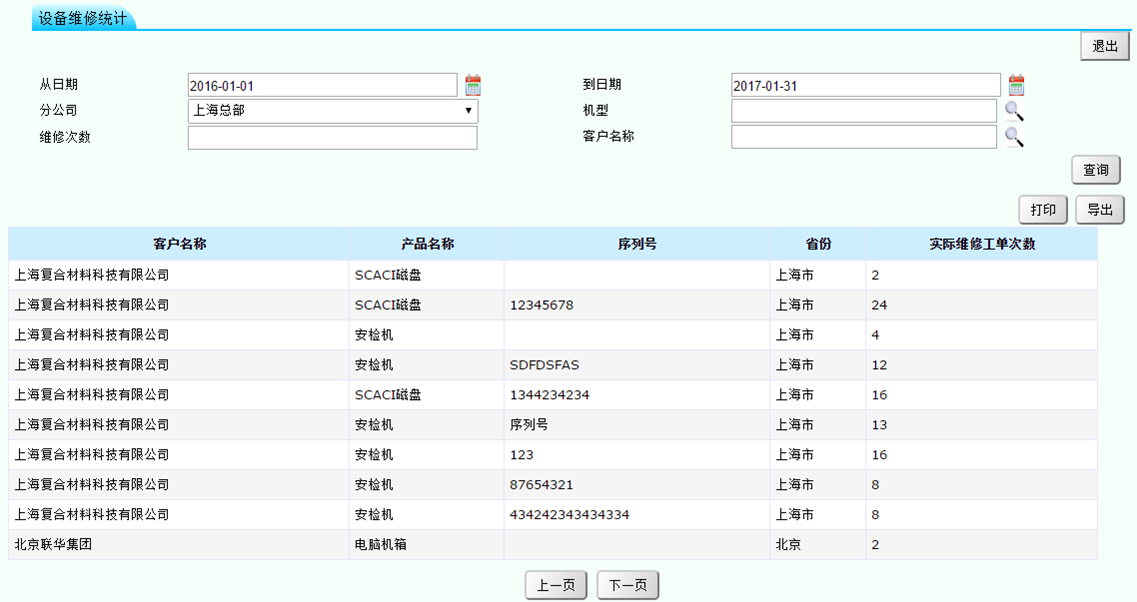This screenshot has height=602, width=1137.
Task: Click the 产品名称 column header
Action: (x=427, y=244)
